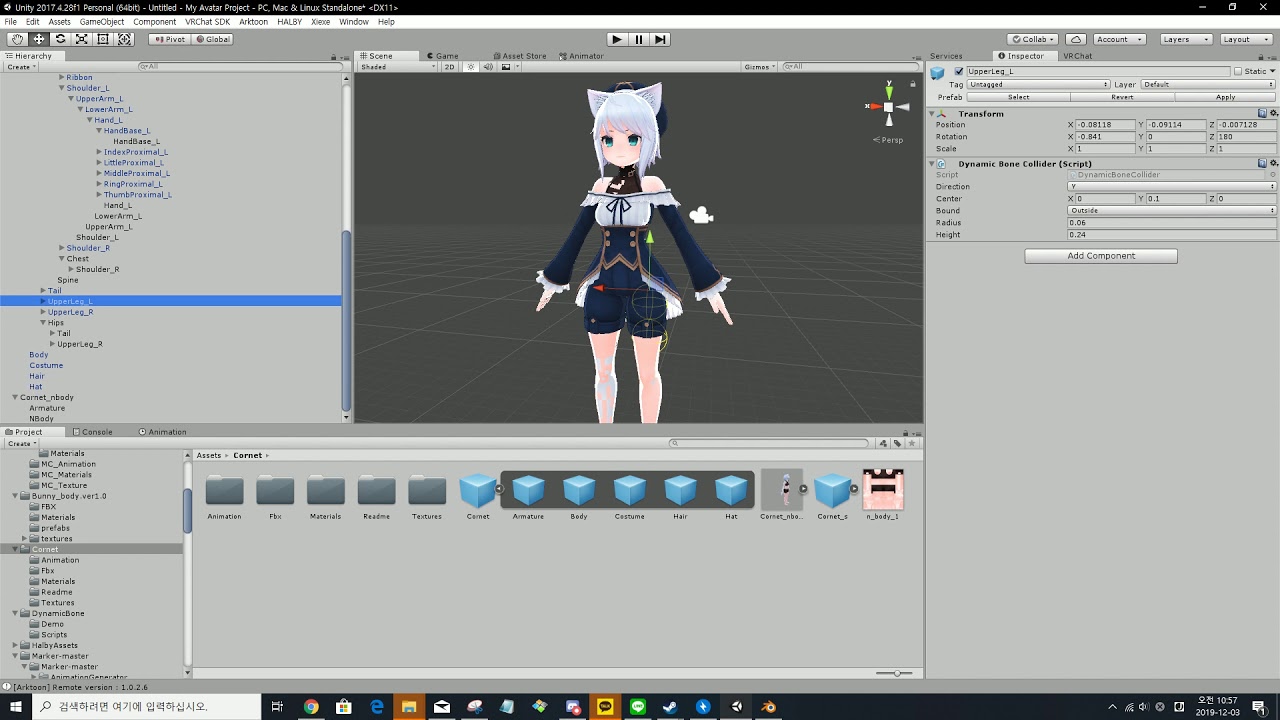Open the Account dropdown
Screen dimensions: 1280x720
(1119, 39)
